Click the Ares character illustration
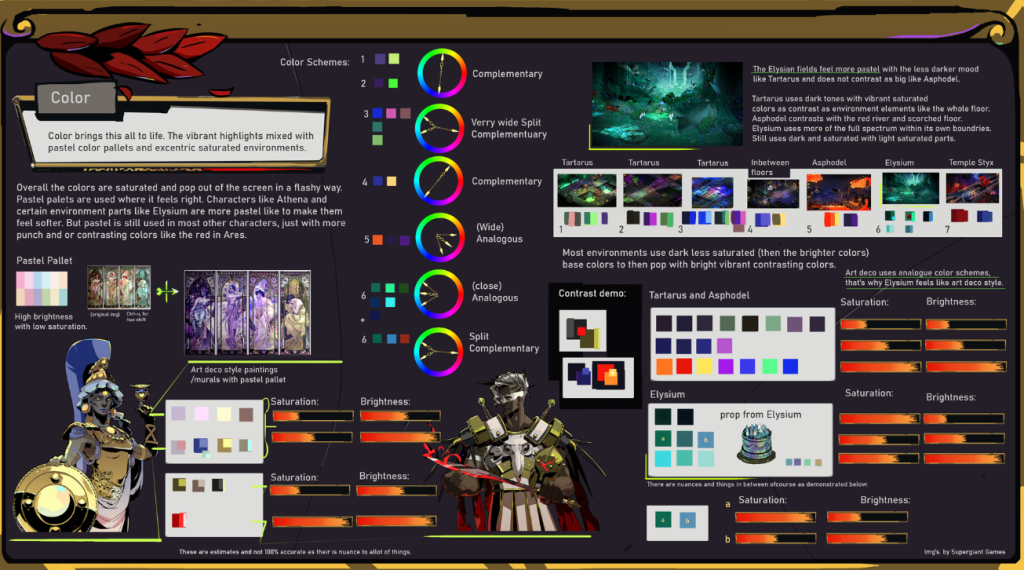The height and width of the screenshot is (570, 1024). 516,452
